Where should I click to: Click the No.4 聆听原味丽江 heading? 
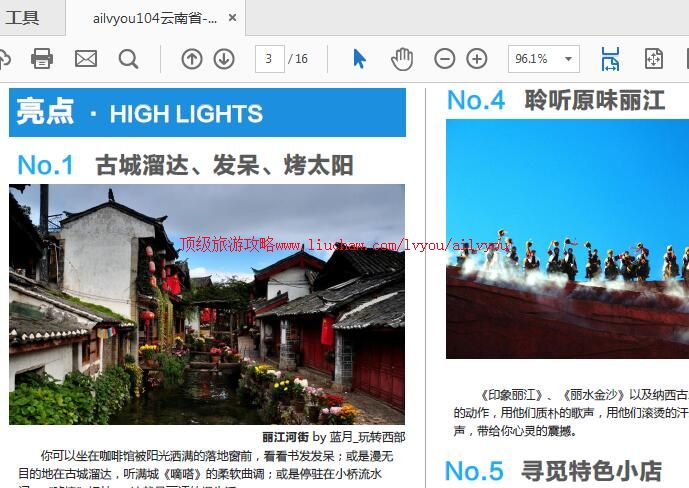555,100
